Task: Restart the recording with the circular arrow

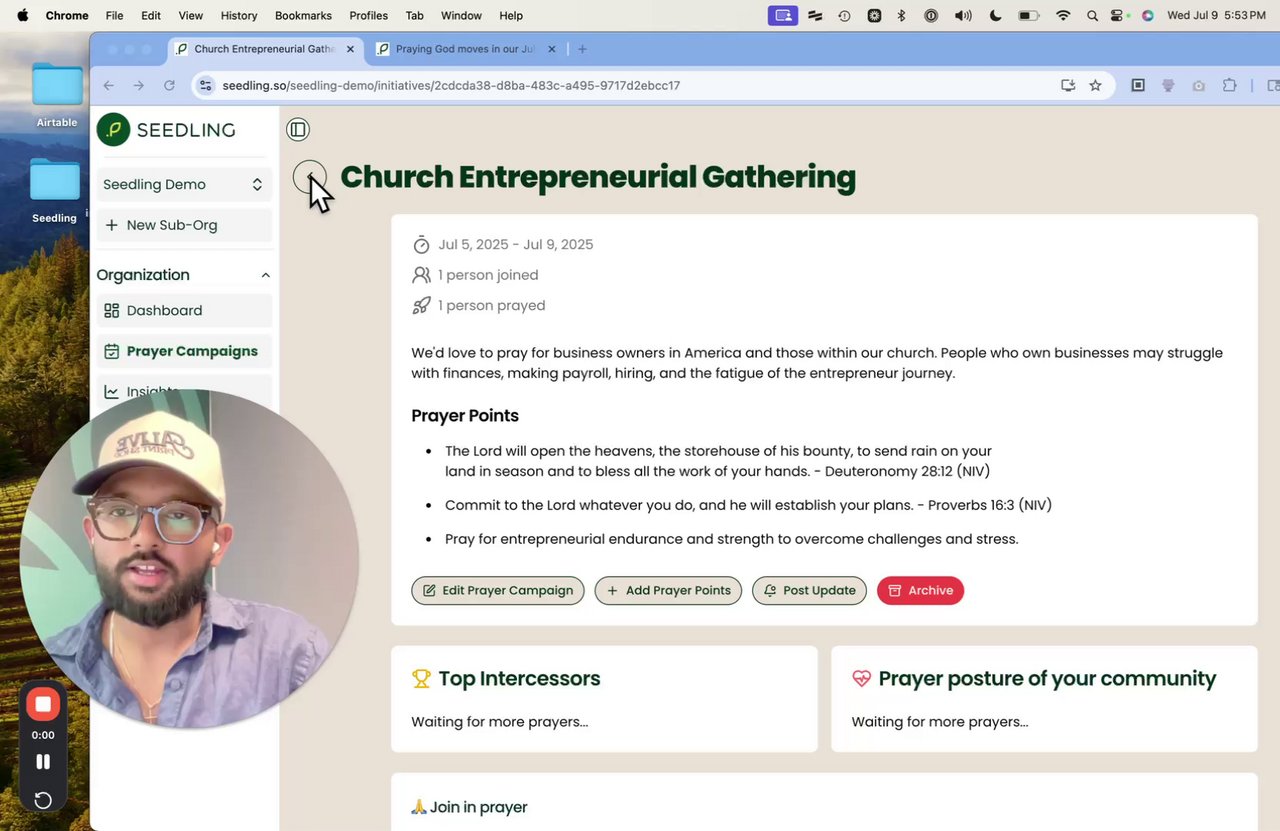Action: click(43, 800)
